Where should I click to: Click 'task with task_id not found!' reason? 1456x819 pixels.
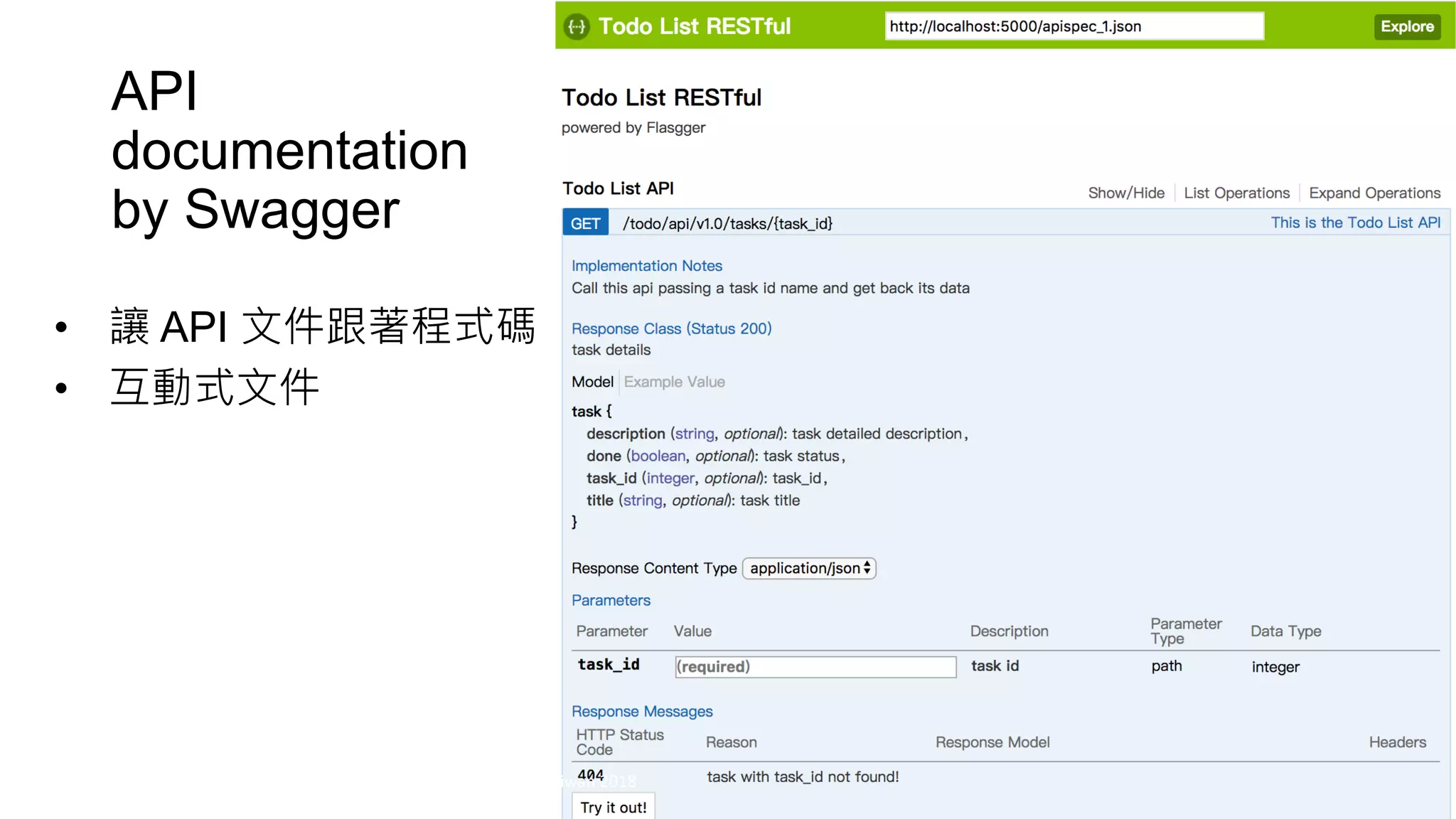(x=802, y=777)
